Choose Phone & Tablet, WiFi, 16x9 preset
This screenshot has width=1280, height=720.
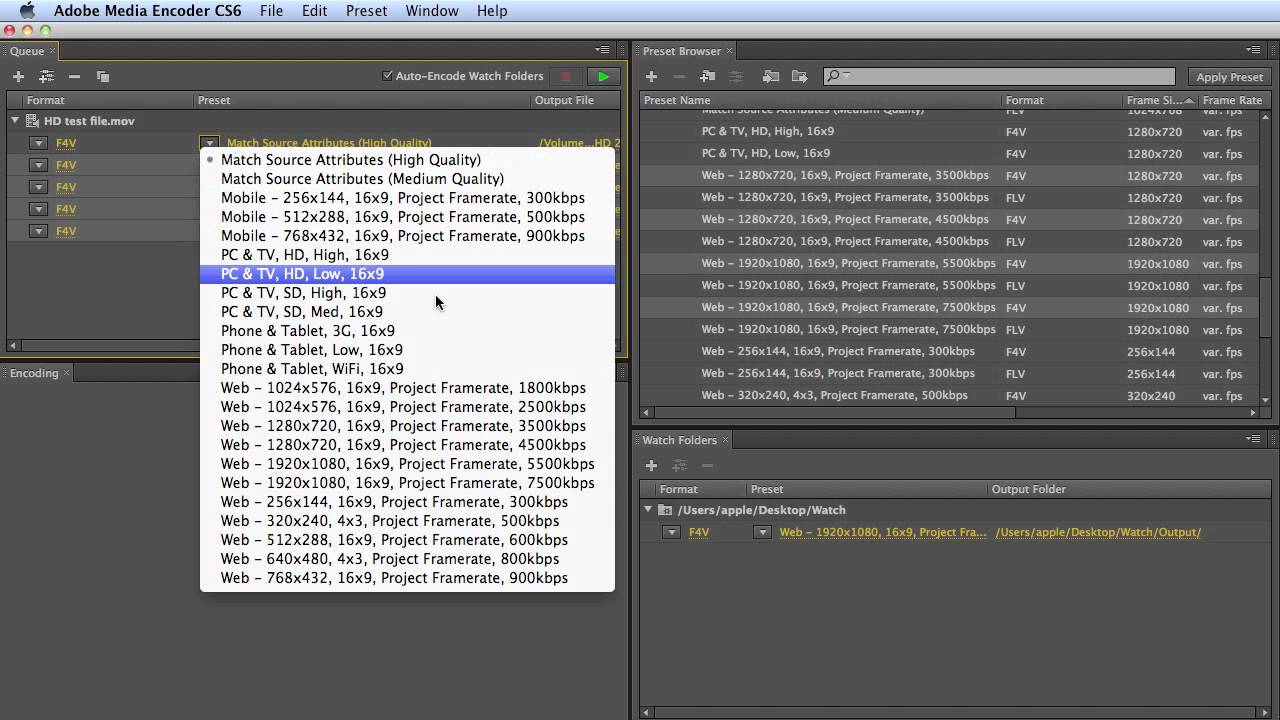(407, 369)
